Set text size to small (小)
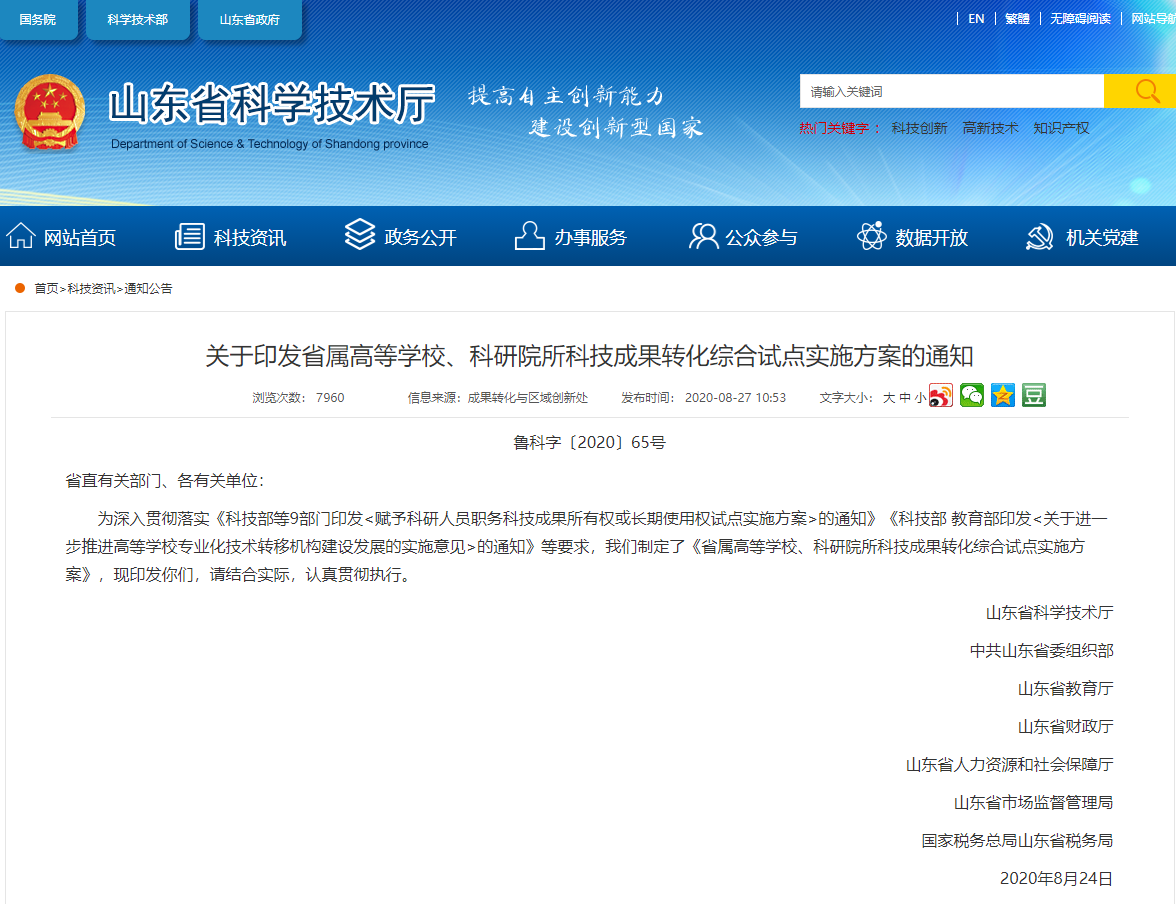The image size is (1176, 904). point(920,398)
